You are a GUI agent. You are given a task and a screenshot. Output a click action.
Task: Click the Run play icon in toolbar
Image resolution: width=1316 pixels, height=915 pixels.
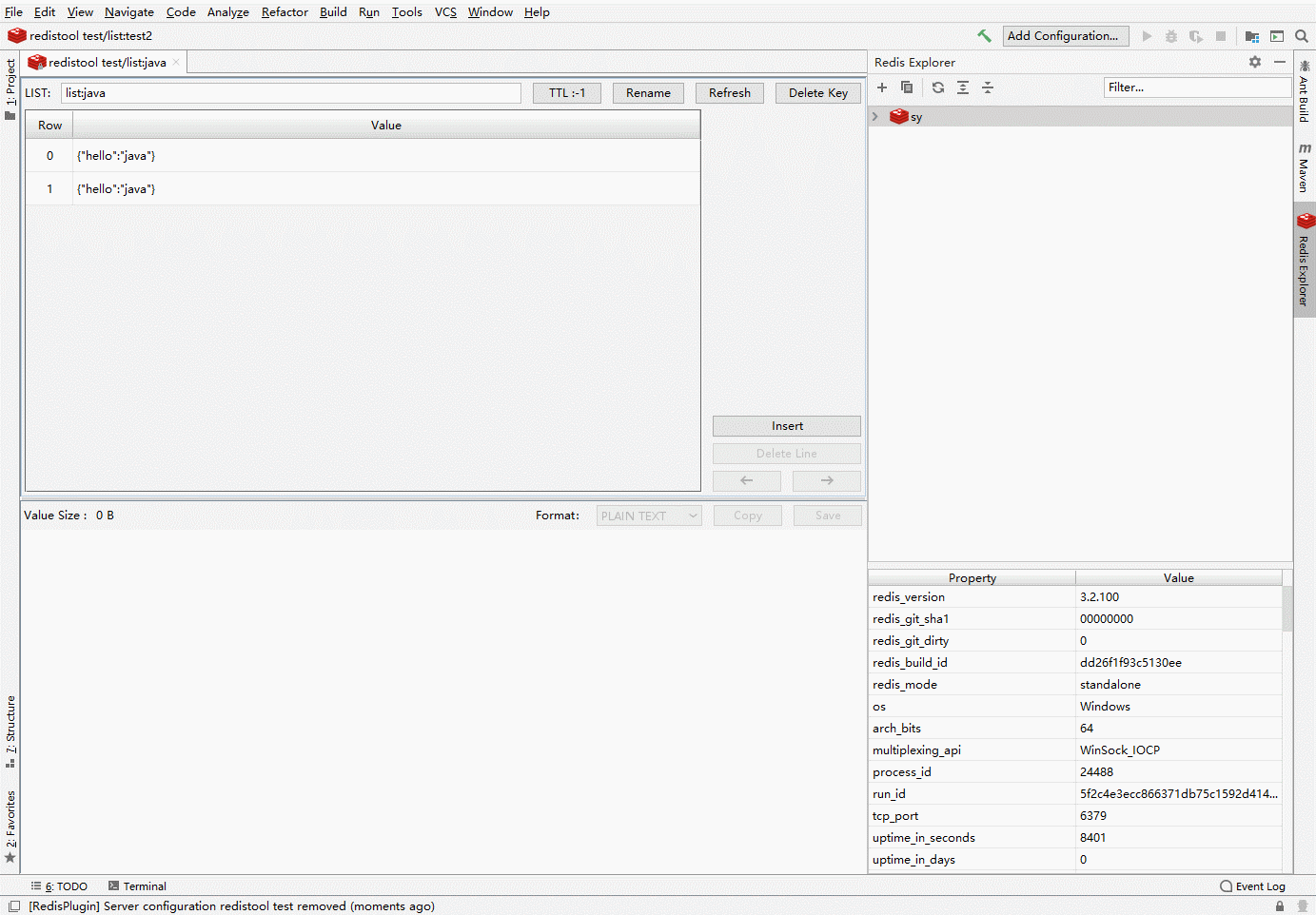(1147, 36)
